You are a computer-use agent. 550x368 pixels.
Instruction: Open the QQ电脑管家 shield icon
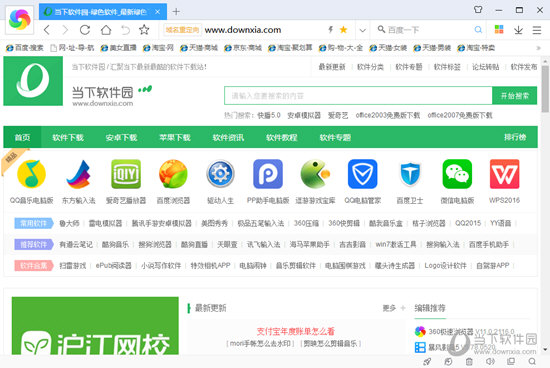point(363,174)
